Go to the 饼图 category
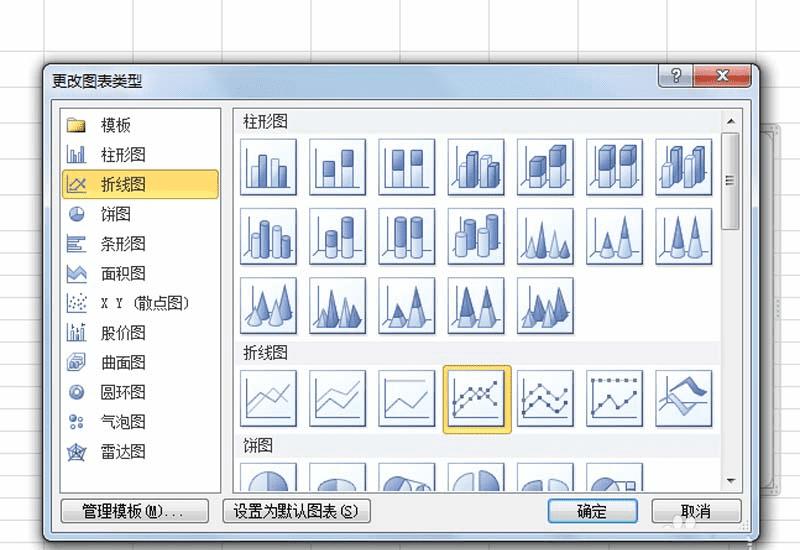Screen dimensions: 800x550 tap(140, 214)
